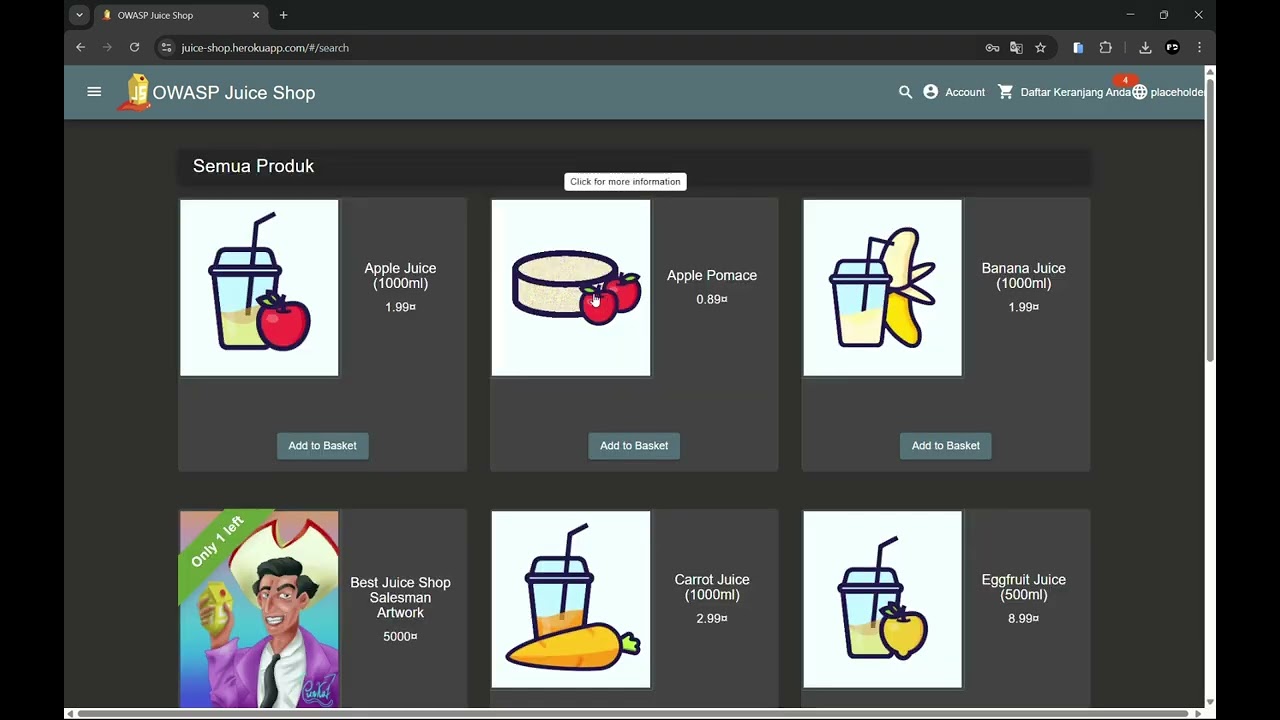Click the Apple Juice (1000ml) title

pos(400,276)
